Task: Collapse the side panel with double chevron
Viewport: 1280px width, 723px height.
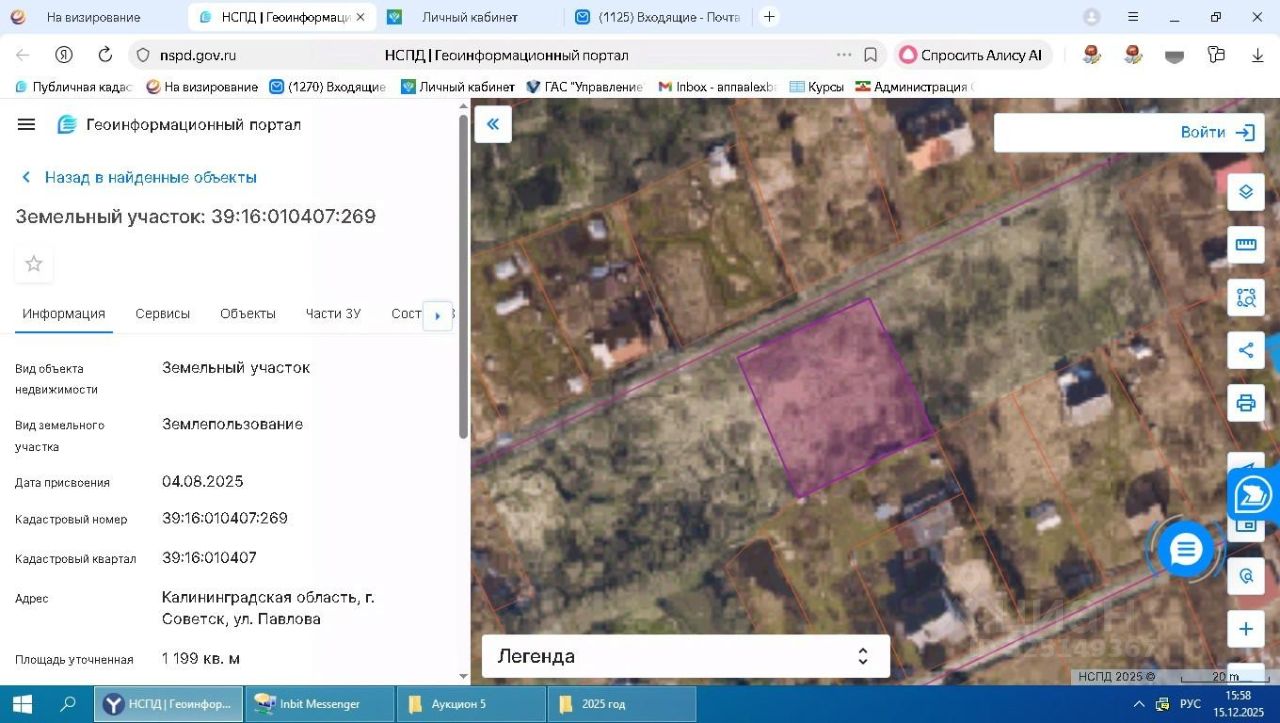Action: [x=492, y=124]
